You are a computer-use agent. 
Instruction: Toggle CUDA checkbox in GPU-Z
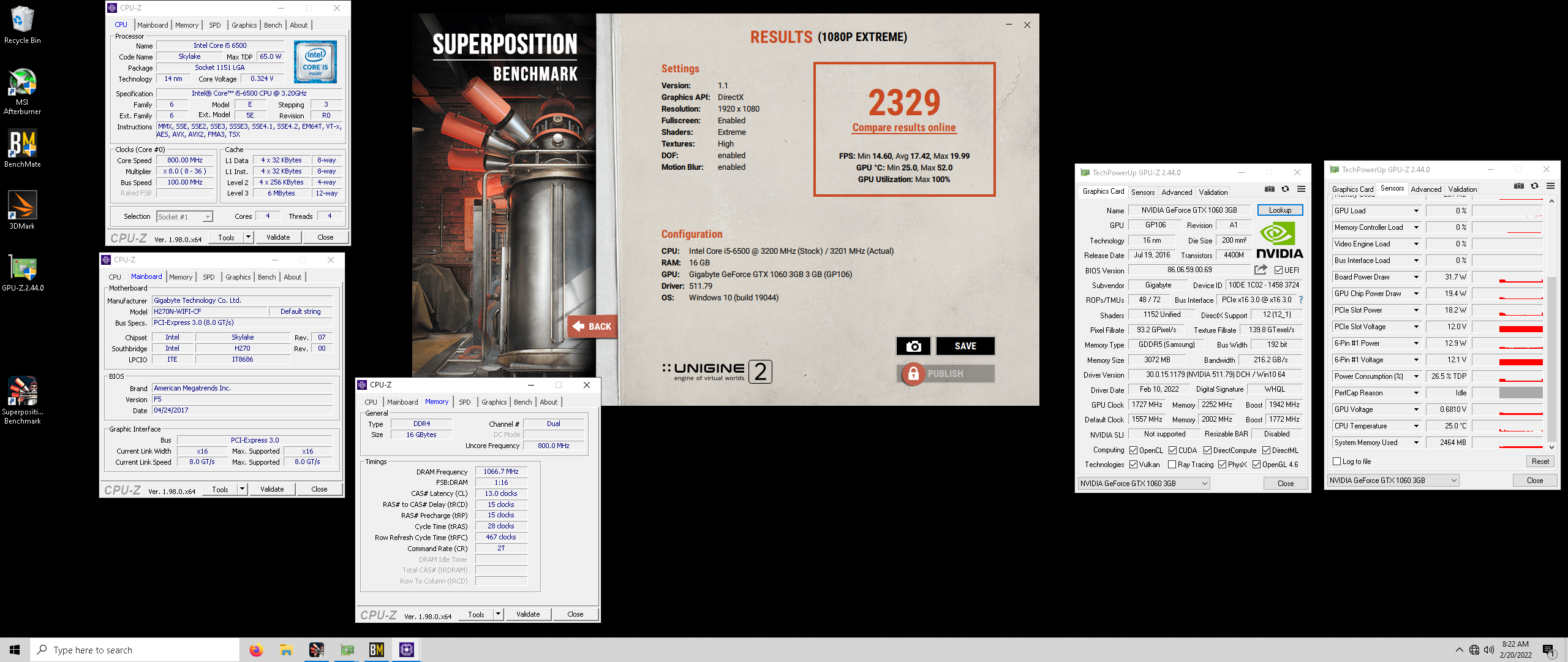[1172, 451]
